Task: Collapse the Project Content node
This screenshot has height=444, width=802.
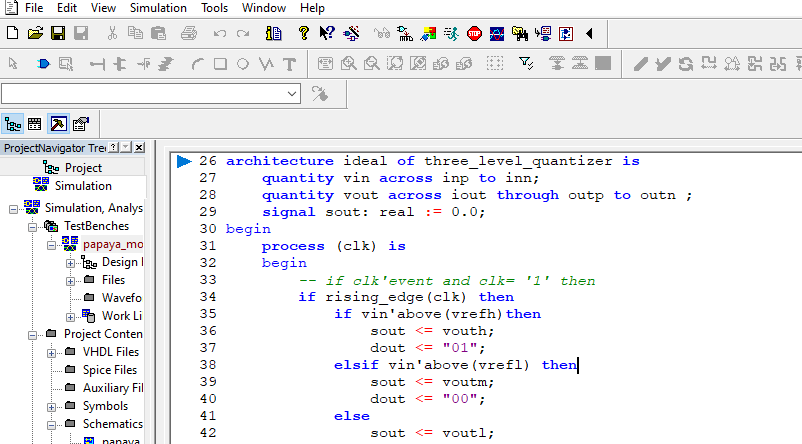Action: pos(33,335)
